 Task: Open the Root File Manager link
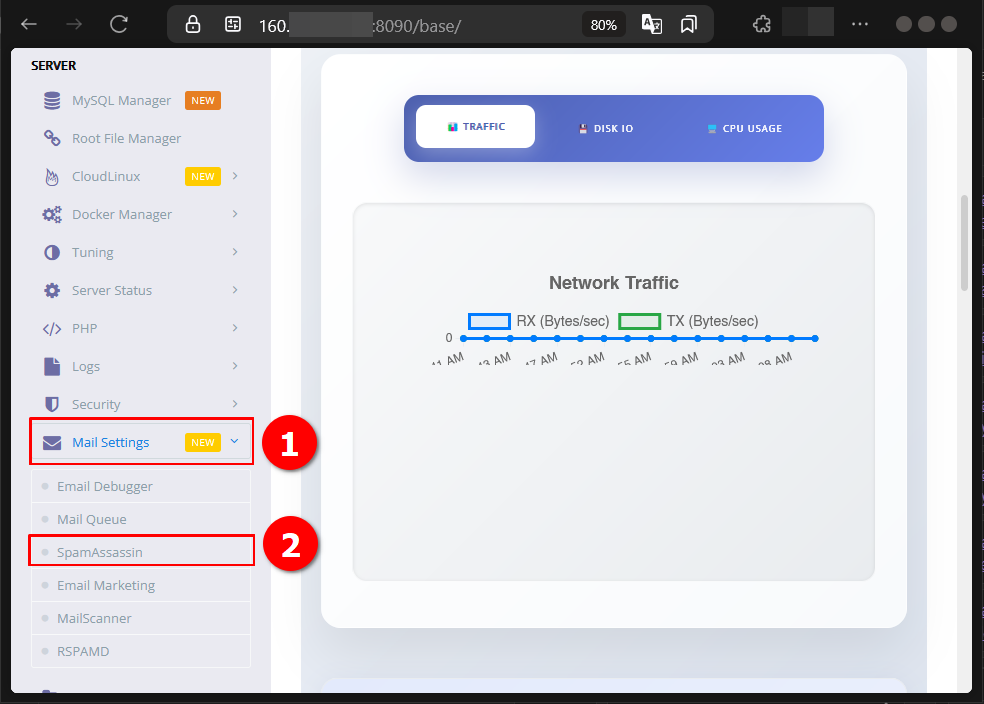click(x=126, y=139)
